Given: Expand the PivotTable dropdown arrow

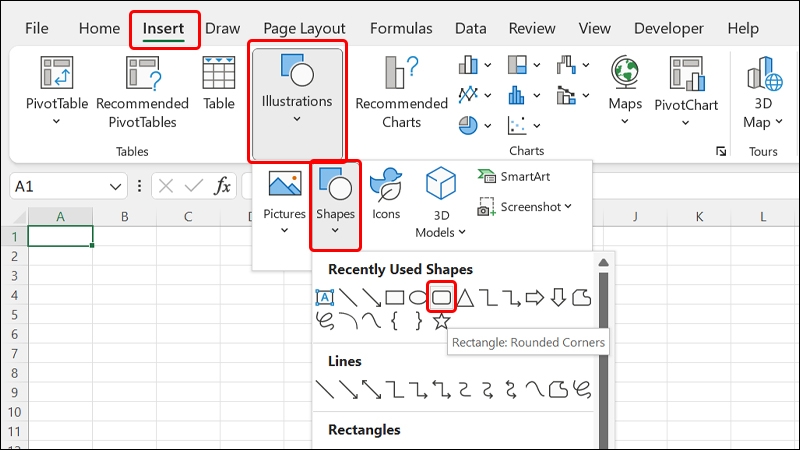Looking at the screenshot, I should coord(56,121).
